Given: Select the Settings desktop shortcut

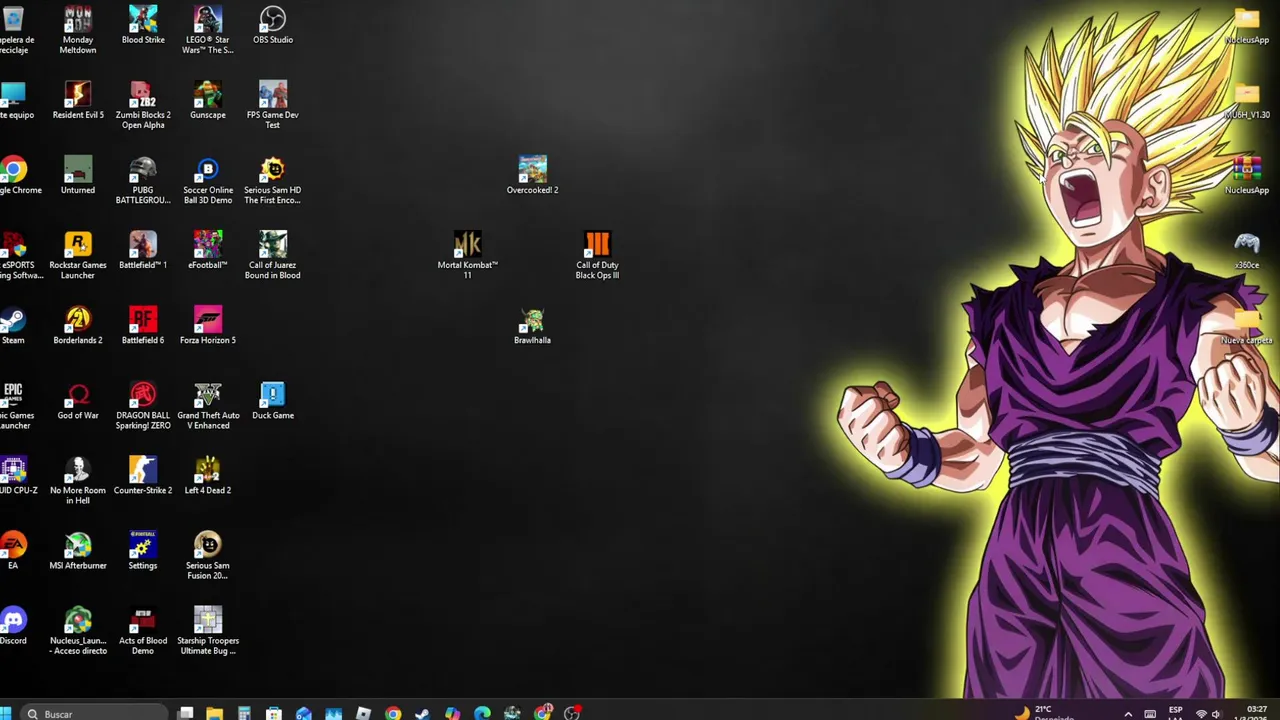Looking at the screenshot, I should (x=143, y=550).
